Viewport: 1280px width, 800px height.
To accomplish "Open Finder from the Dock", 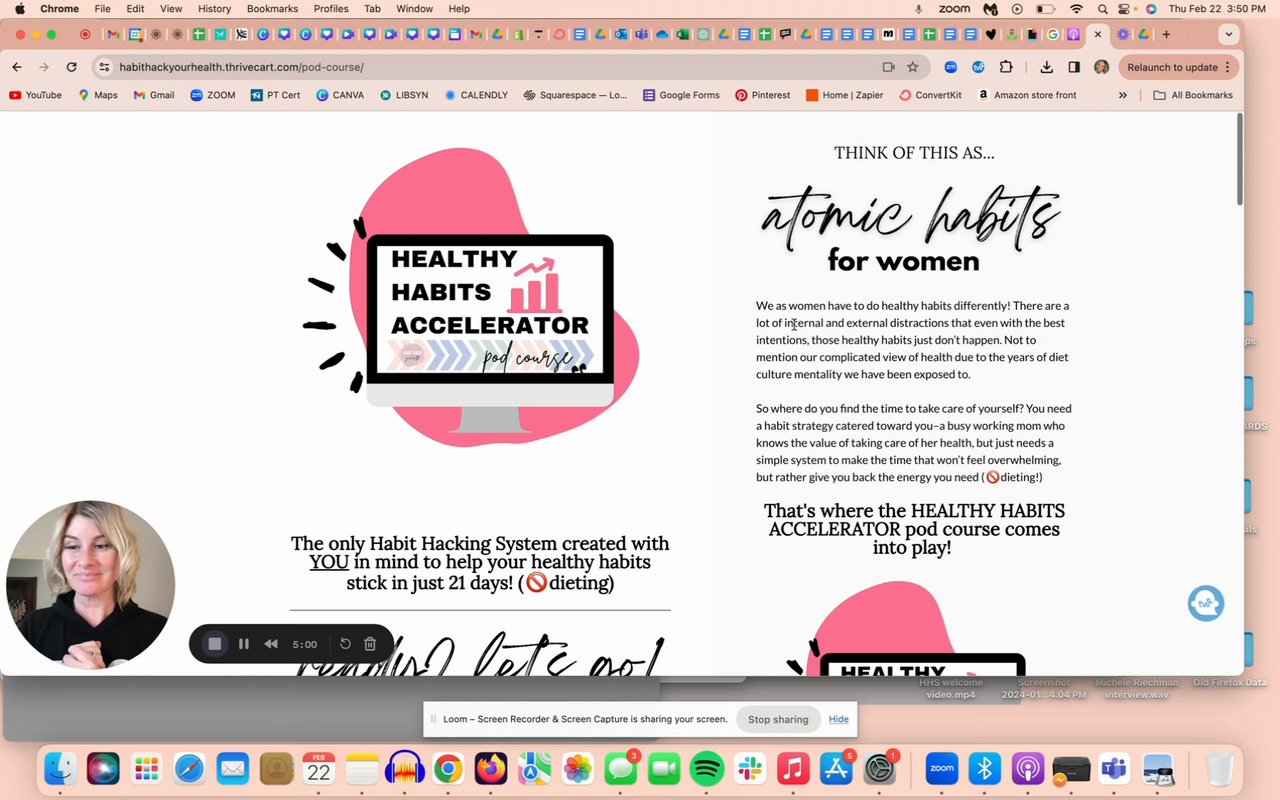I will [60, 768].
